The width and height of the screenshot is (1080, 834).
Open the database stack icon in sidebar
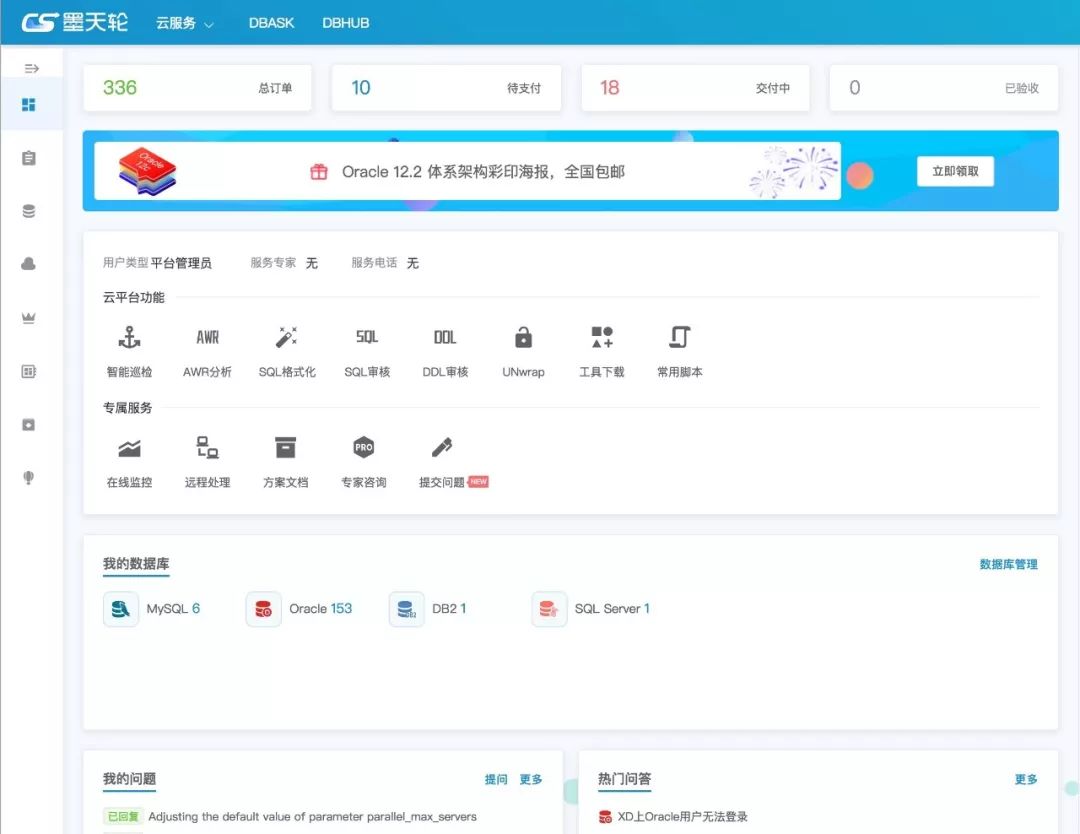pos(29,211)
